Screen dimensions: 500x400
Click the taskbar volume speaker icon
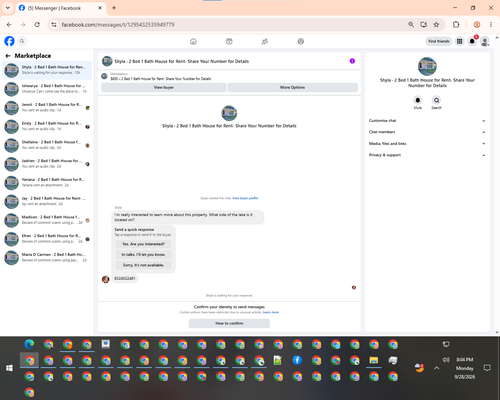(446, 360)
